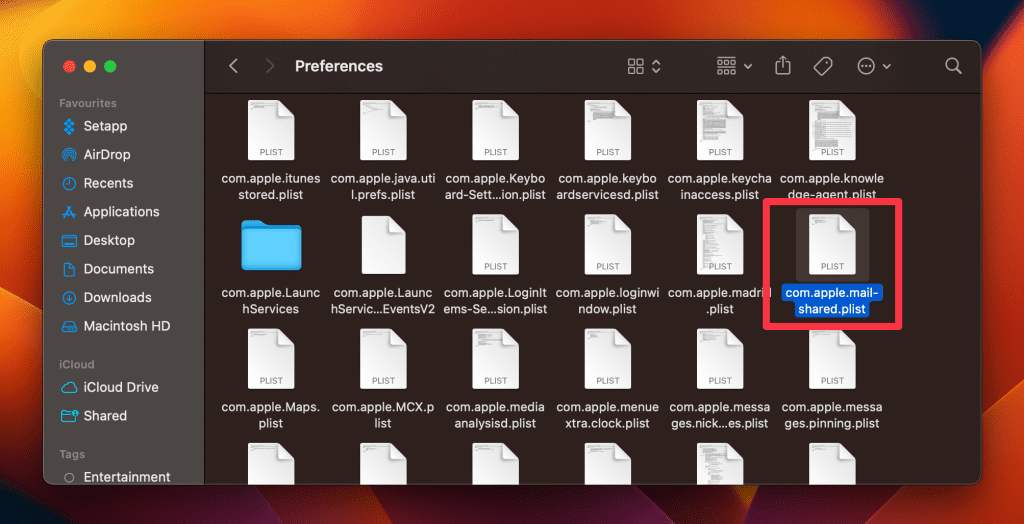Image resolution: width=1024 pixels, height=524 pixels.
Task: Click the Share toolbar icon
Action: pos(783,66)
